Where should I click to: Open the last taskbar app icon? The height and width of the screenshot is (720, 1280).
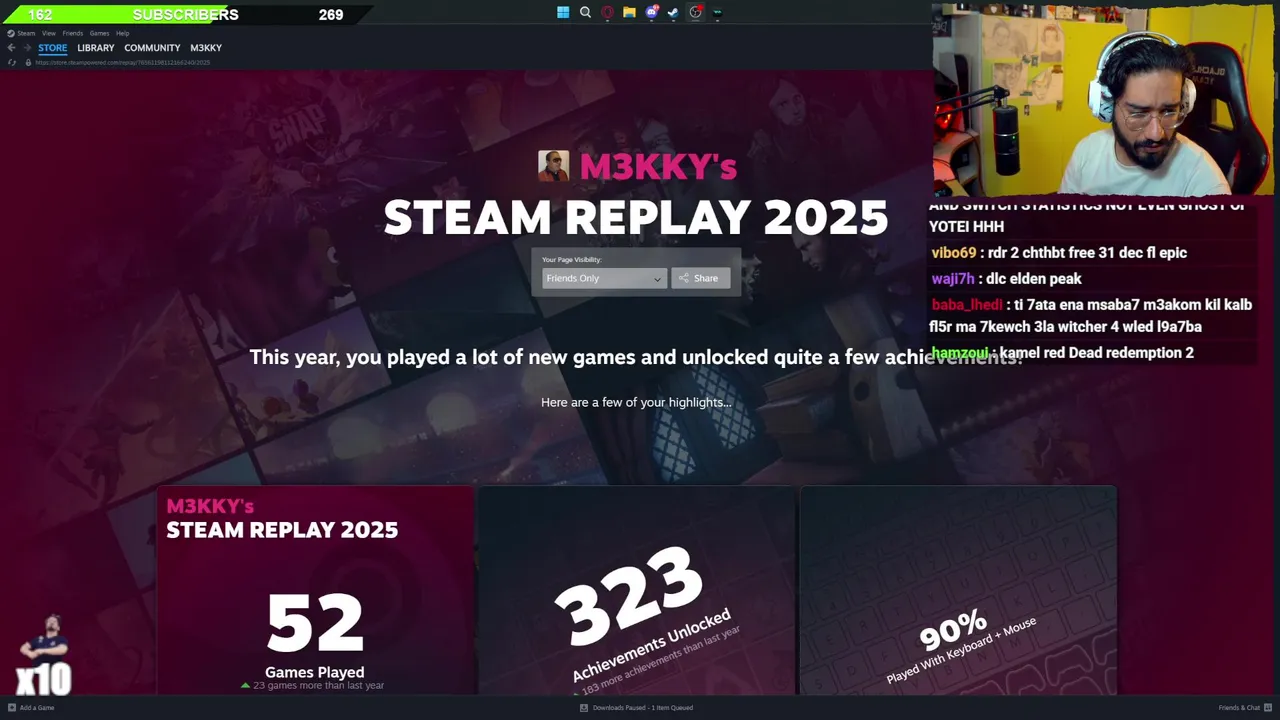[717, 13]
